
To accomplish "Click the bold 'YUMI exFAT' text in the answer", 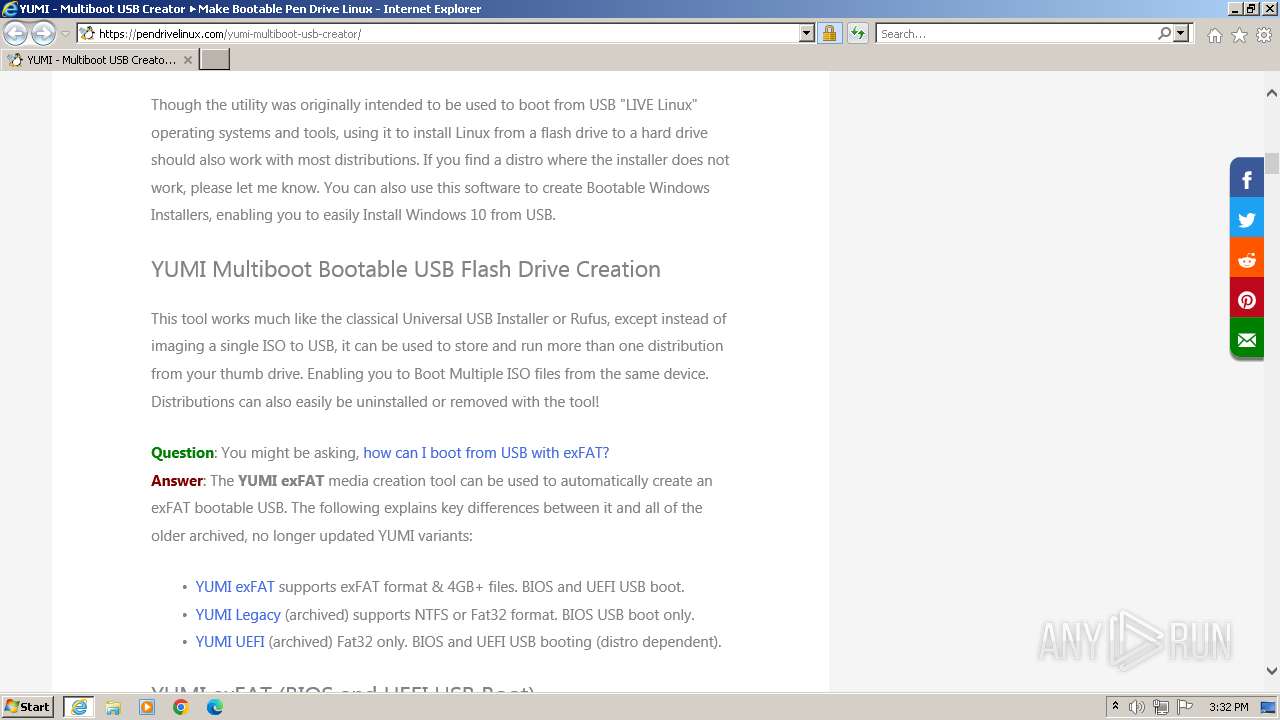I will pyautogui.click(x=281, y=481).
